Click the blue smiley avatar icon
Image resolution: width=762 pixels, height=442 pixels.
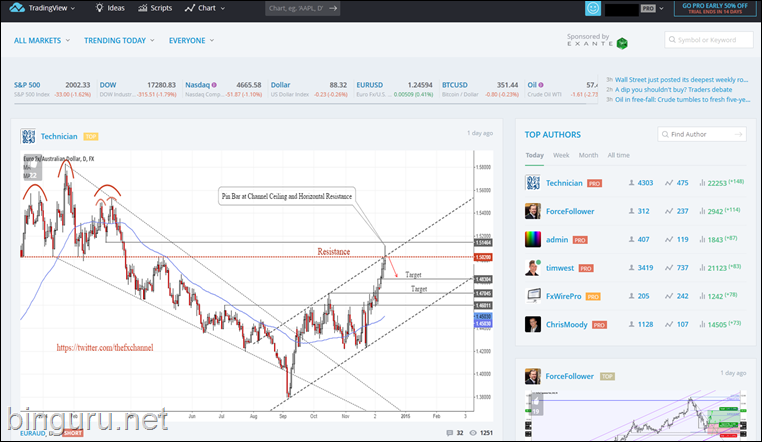(593, 8)
